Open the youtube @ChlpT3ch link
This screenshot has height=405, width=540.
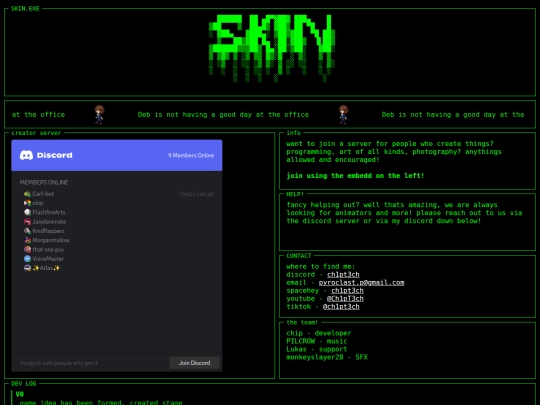click(345, 299)
